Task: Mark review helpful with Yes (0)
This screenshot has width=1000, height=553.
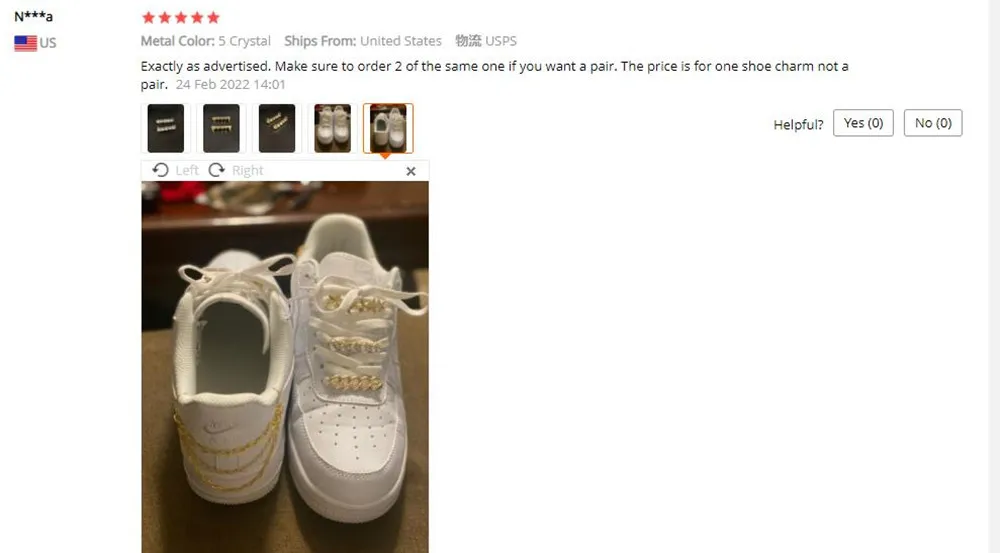Action: tap(863, 123)
